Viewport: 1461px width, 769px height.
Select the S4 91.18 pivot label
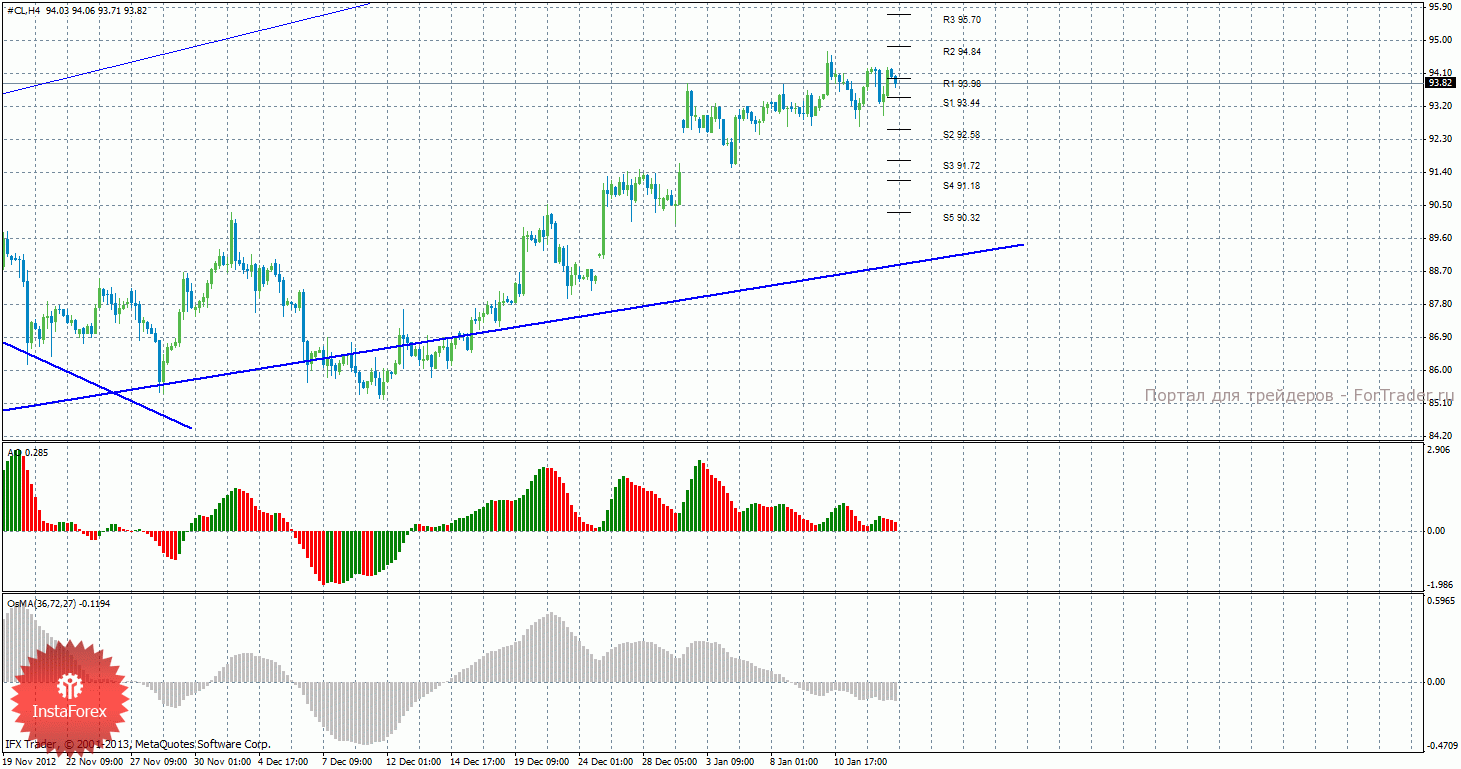point(962,186)
